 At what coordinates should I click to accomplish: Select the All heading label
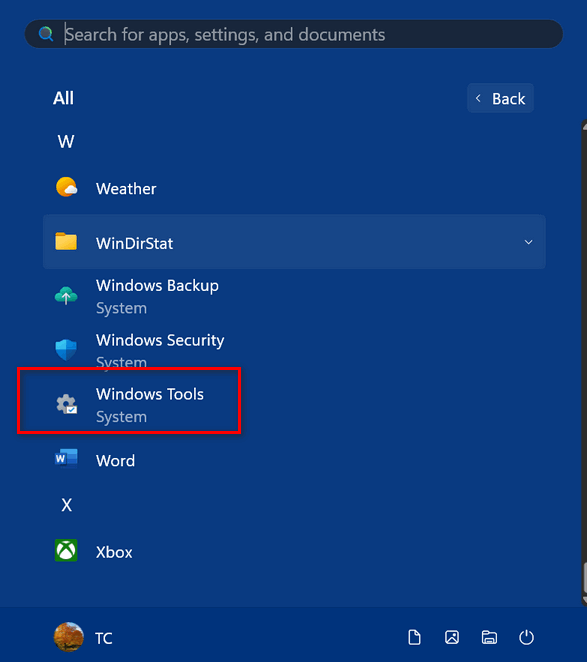pos(63,98)
